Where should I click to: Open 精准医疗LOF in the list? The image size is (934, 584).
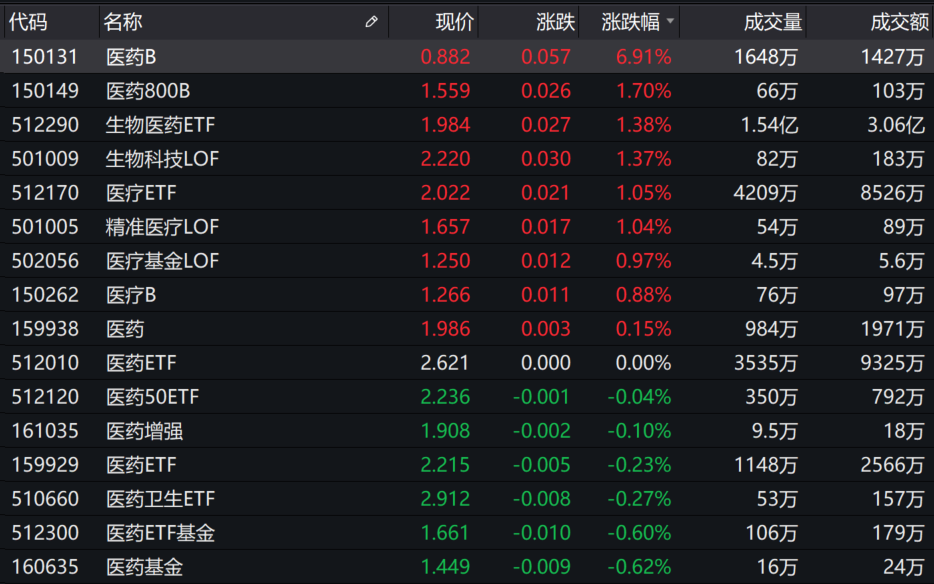pyautogui.click(x=162, y=227)
